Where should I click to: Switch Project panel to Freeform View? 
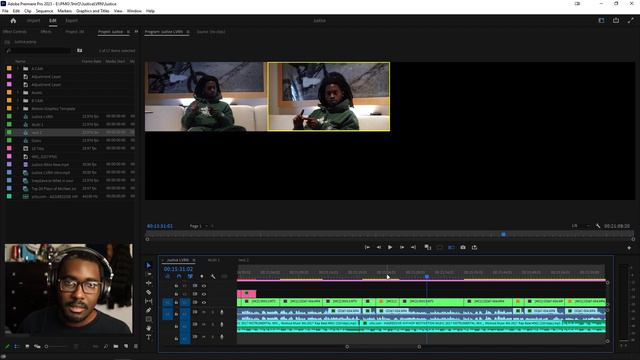click(37, 346)
